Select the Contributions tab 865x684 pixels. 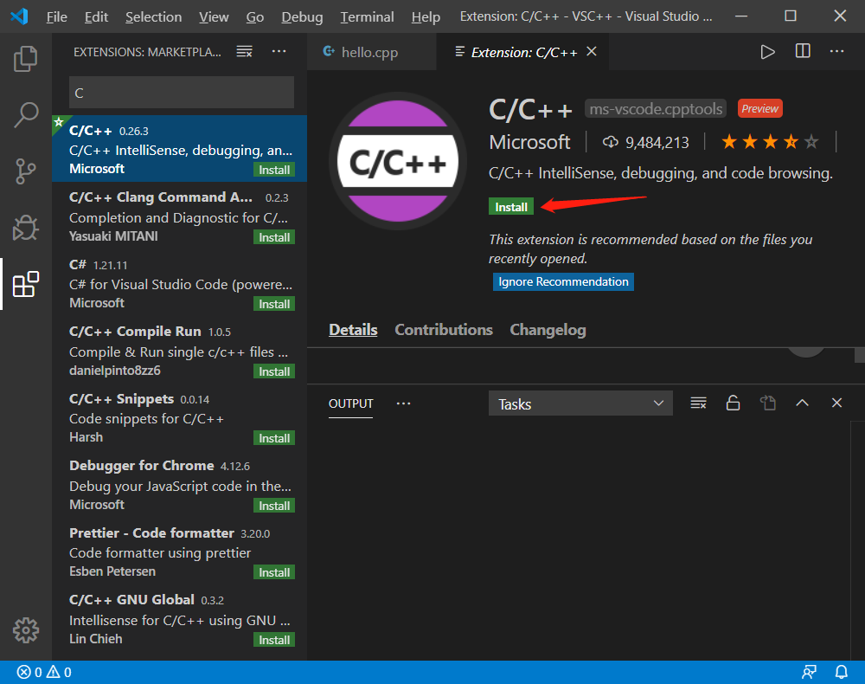444,330
